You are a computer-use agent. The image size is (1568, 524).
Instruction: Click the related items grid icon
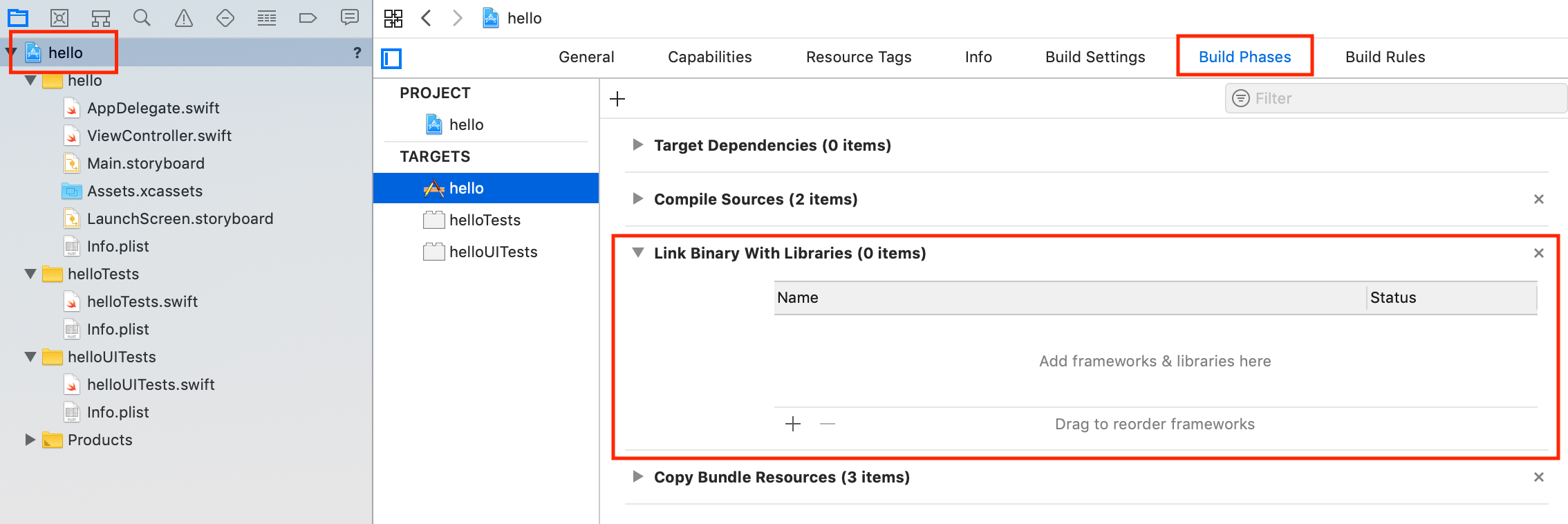(393, 19)
